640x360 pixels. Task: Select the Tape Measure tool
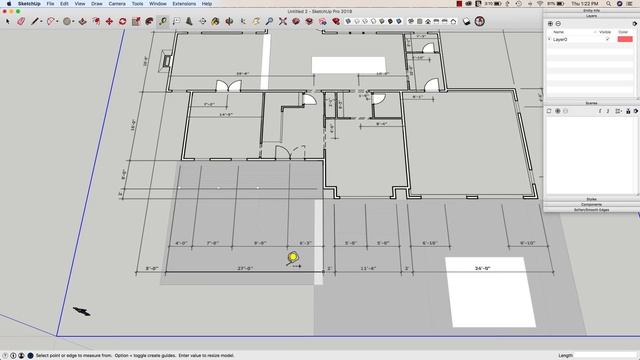coord(163,21)
